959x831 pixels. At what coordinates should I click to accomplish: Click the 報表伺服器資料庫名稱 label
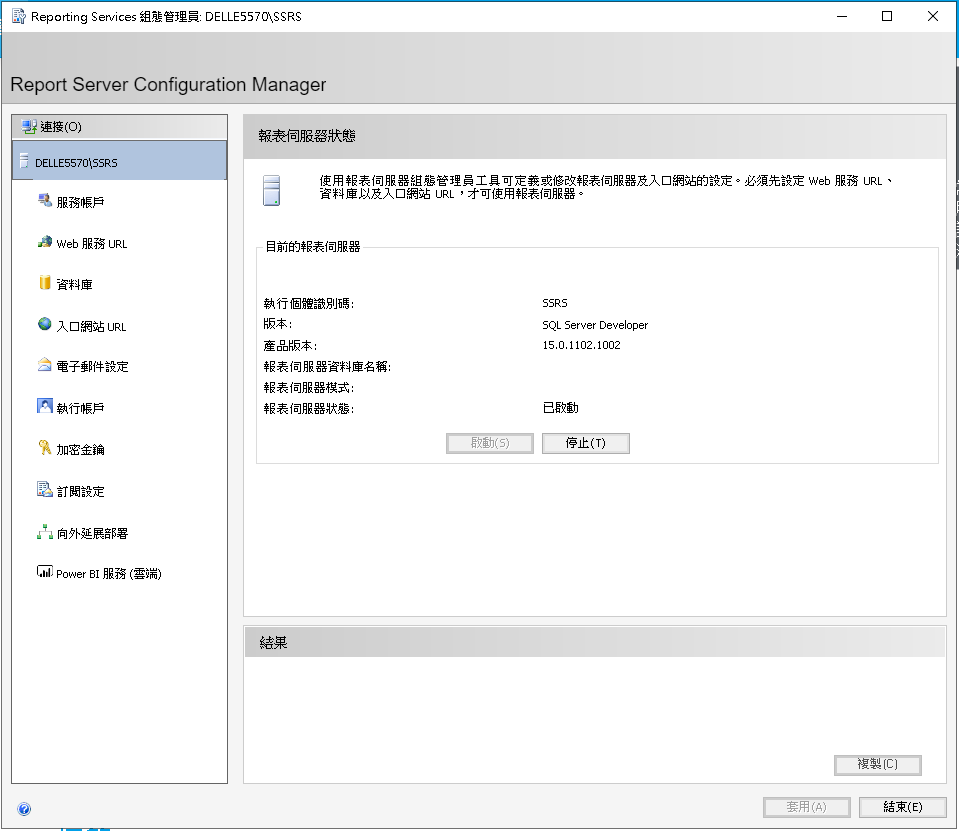(x=327, y=366)
